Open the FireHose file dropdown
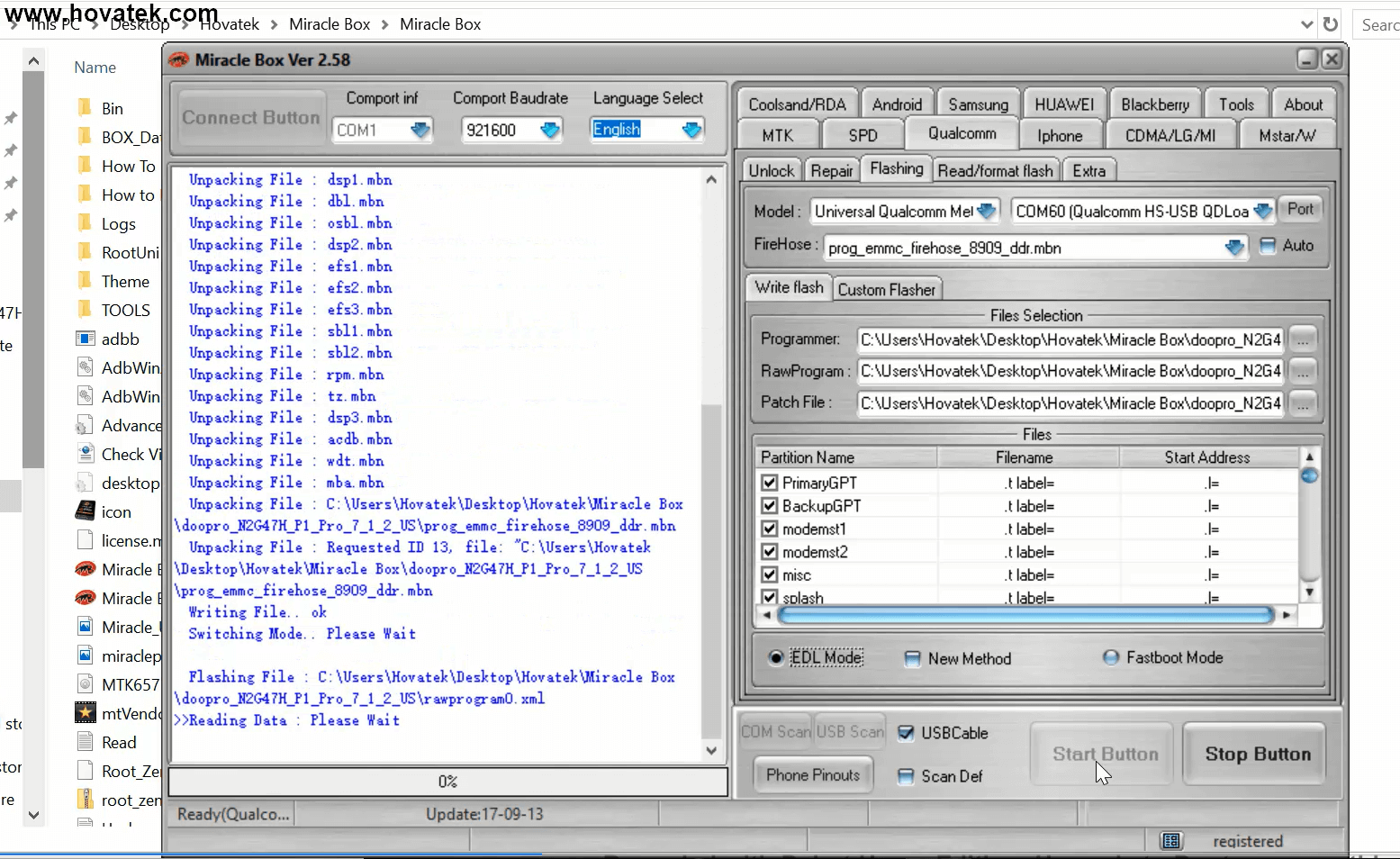This screenshot has height=859, width=1400. (x=1234, y=248)
